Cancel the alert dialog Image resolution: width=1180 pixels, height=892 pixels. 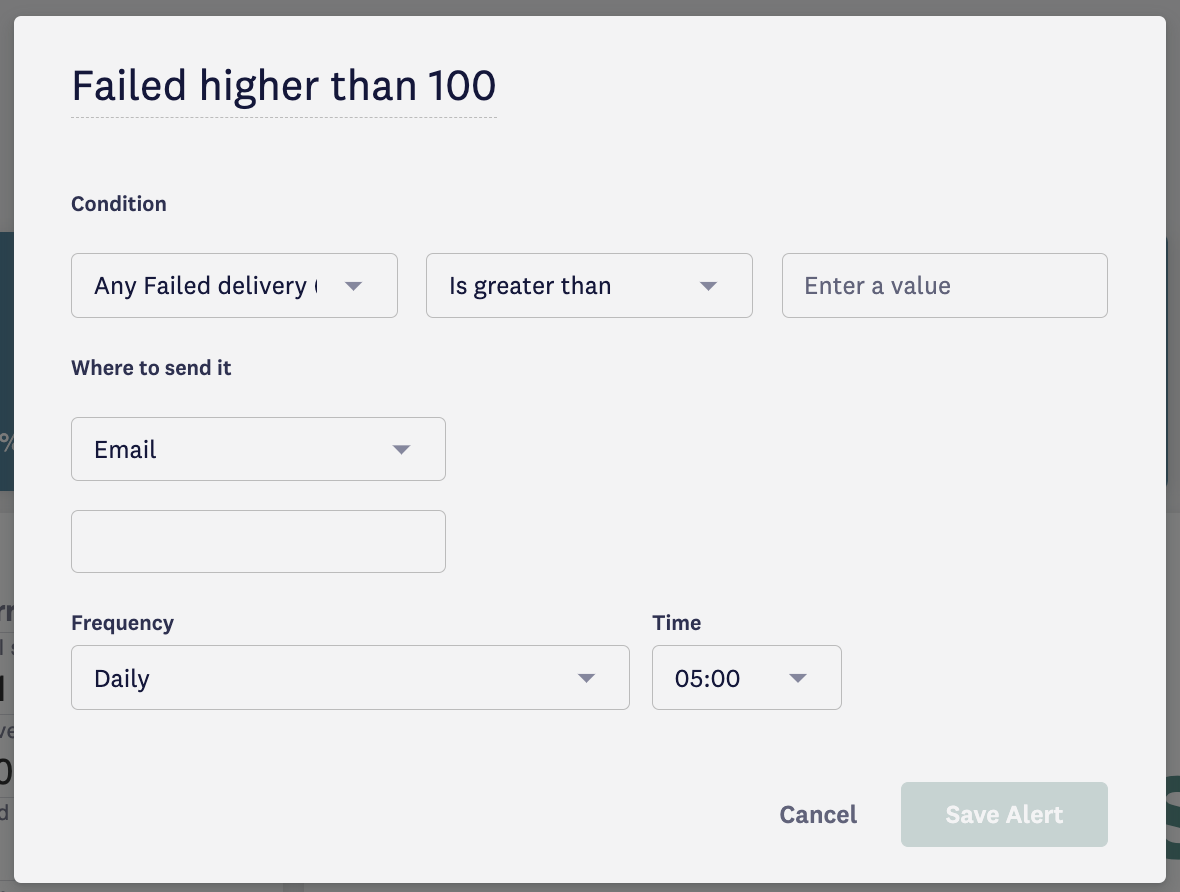(x=818, y=814)
